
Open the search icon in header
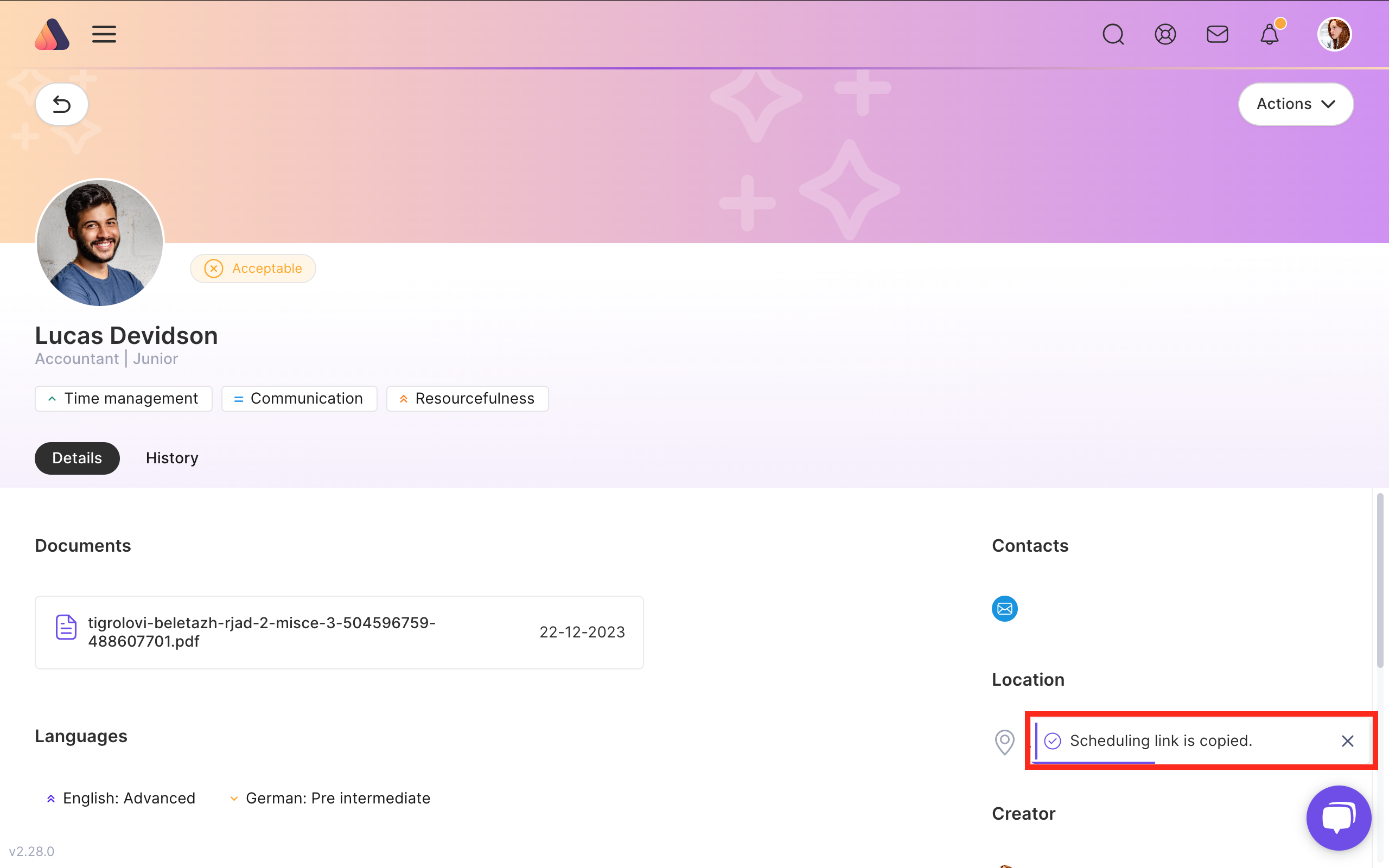[x=1113, y=34]
